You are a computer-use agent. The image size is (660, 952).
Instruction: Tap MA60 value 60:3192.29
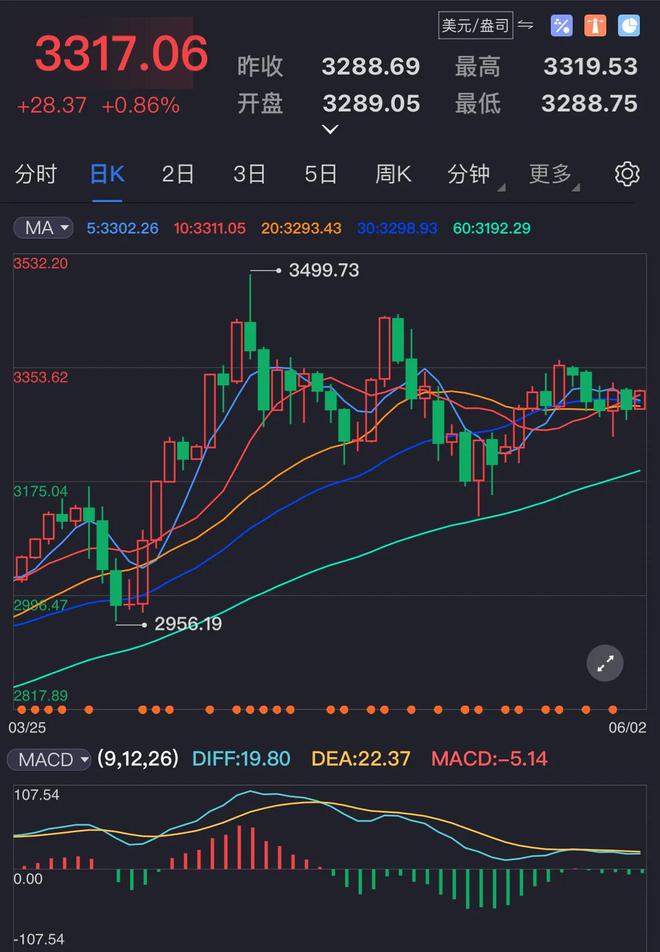click(x=492, y=228)
